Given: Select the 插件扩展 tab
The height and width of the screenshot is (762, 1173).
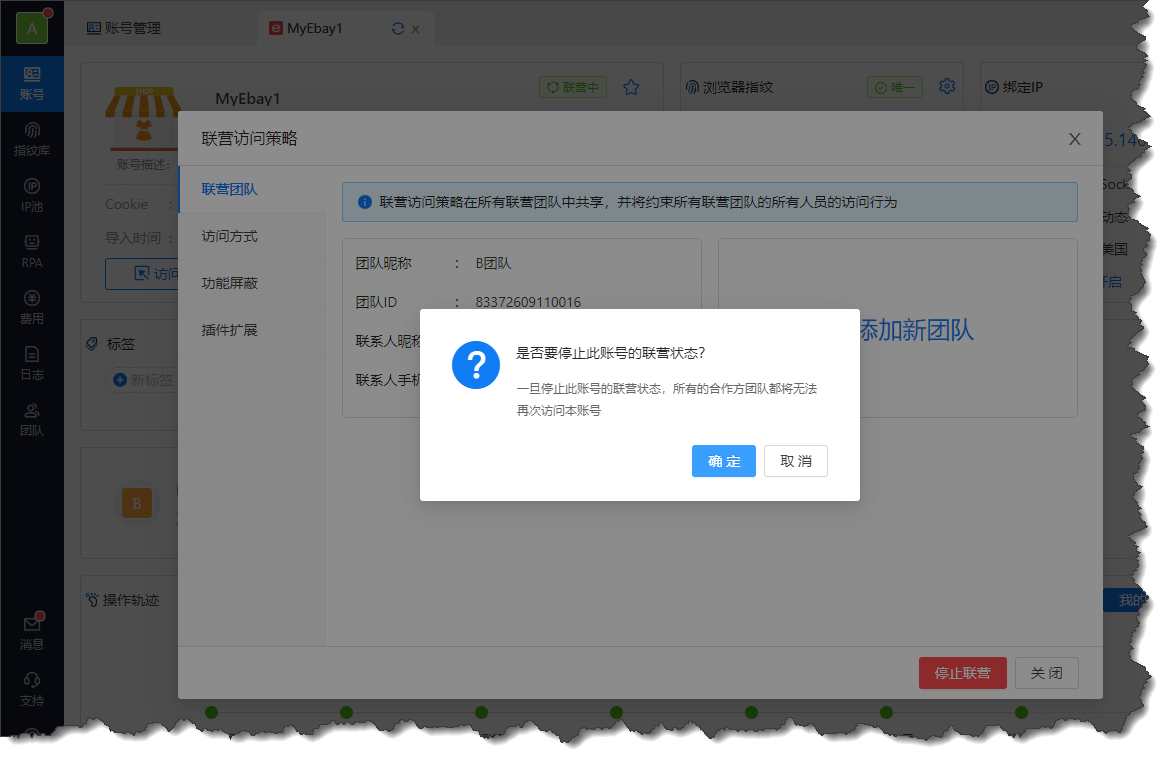Looking at the screenshot, I should [x=230, y=329].
